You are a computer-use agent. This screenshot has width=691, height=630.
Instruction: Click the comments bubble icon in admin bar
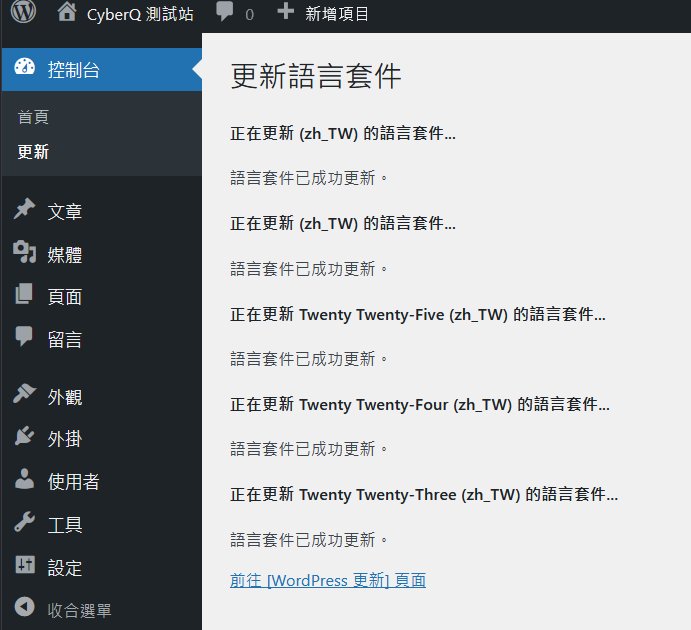225,11
